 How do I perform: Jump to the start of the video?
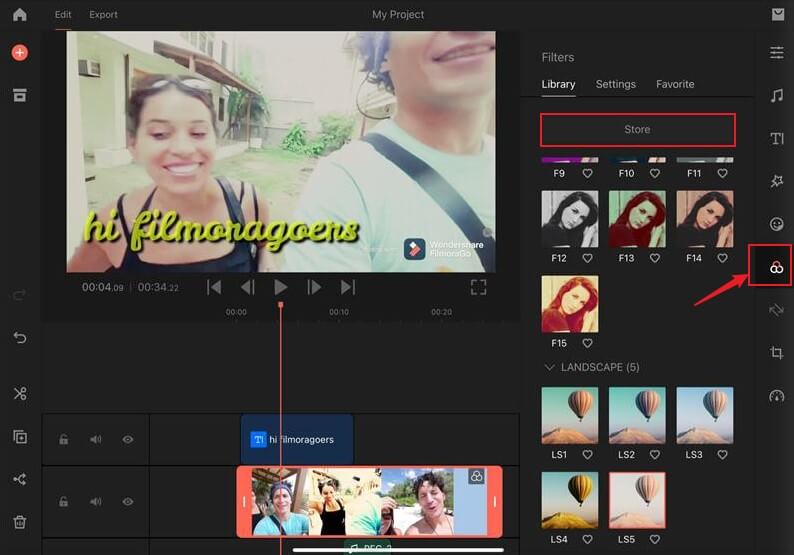pyautogui.click(x=214, y=287)
